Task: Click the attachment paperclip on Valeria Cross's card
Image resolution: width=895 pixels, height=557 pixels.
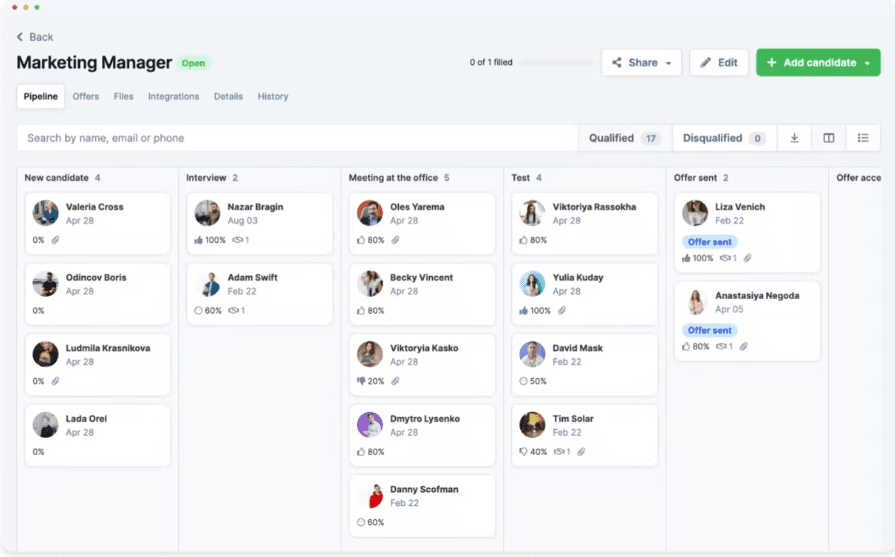Action: (x=56, y=240)
